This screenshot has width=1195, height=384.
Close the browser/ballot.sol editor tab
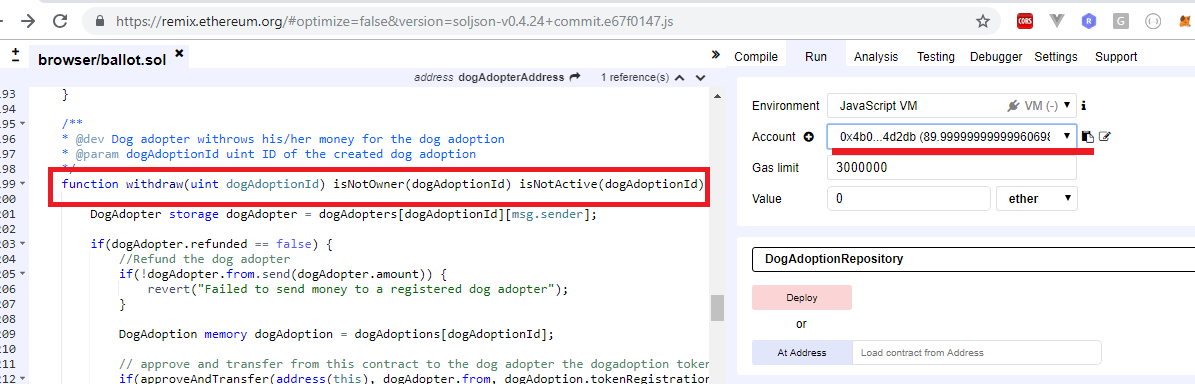pos(179,53)
